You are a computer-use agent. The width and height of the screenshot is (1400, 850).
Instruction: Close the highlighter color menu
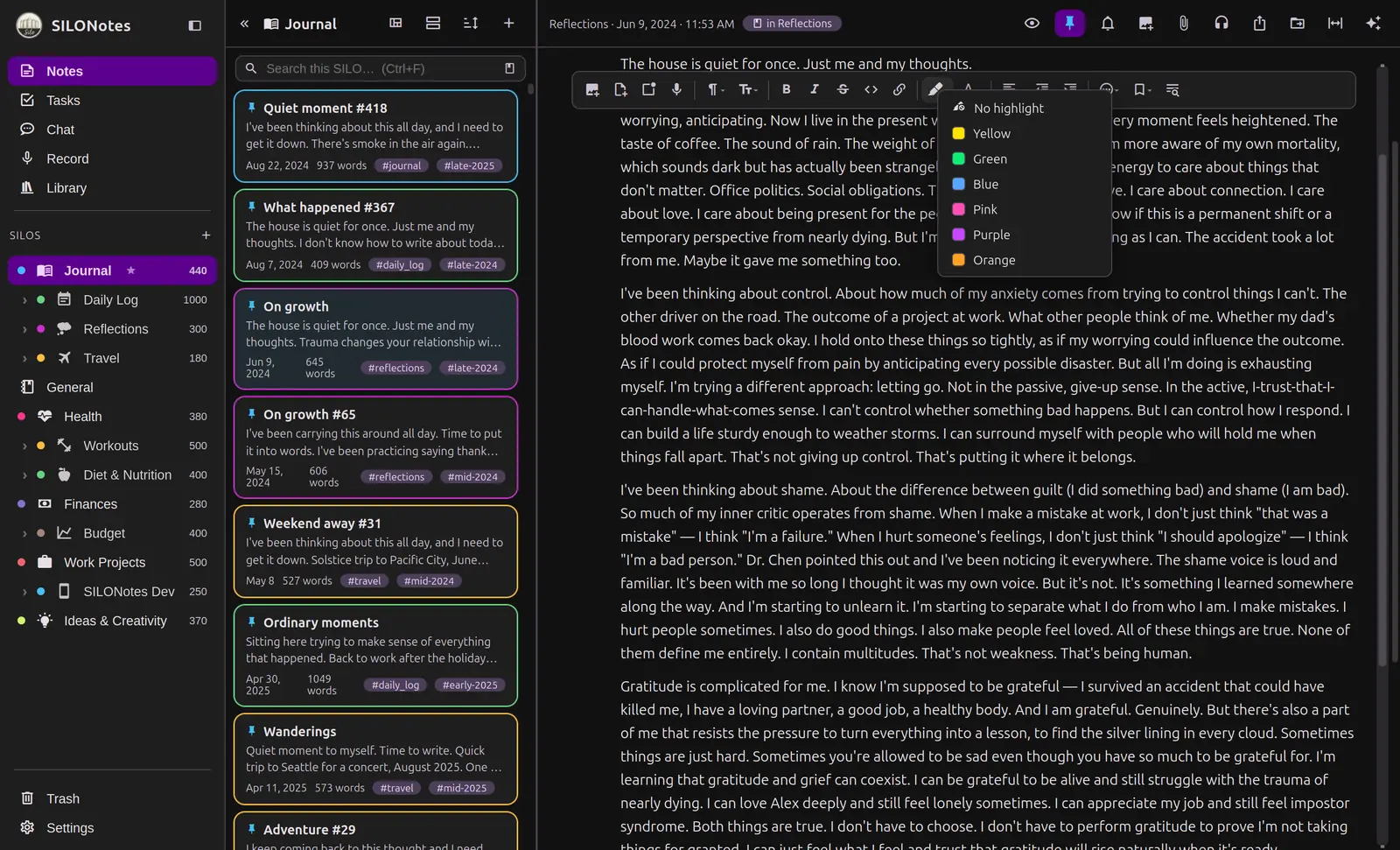(x=935, y=89)
